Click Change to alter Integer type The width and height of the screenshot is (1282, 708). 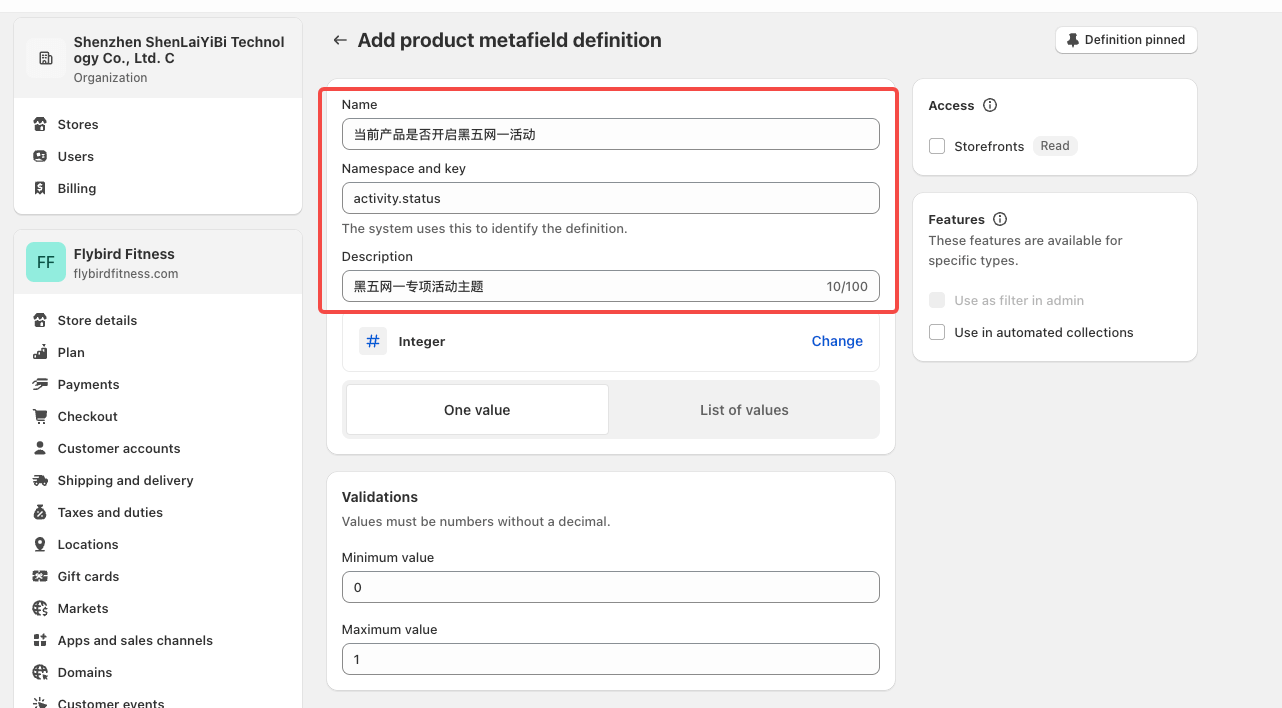pos(837,341)
